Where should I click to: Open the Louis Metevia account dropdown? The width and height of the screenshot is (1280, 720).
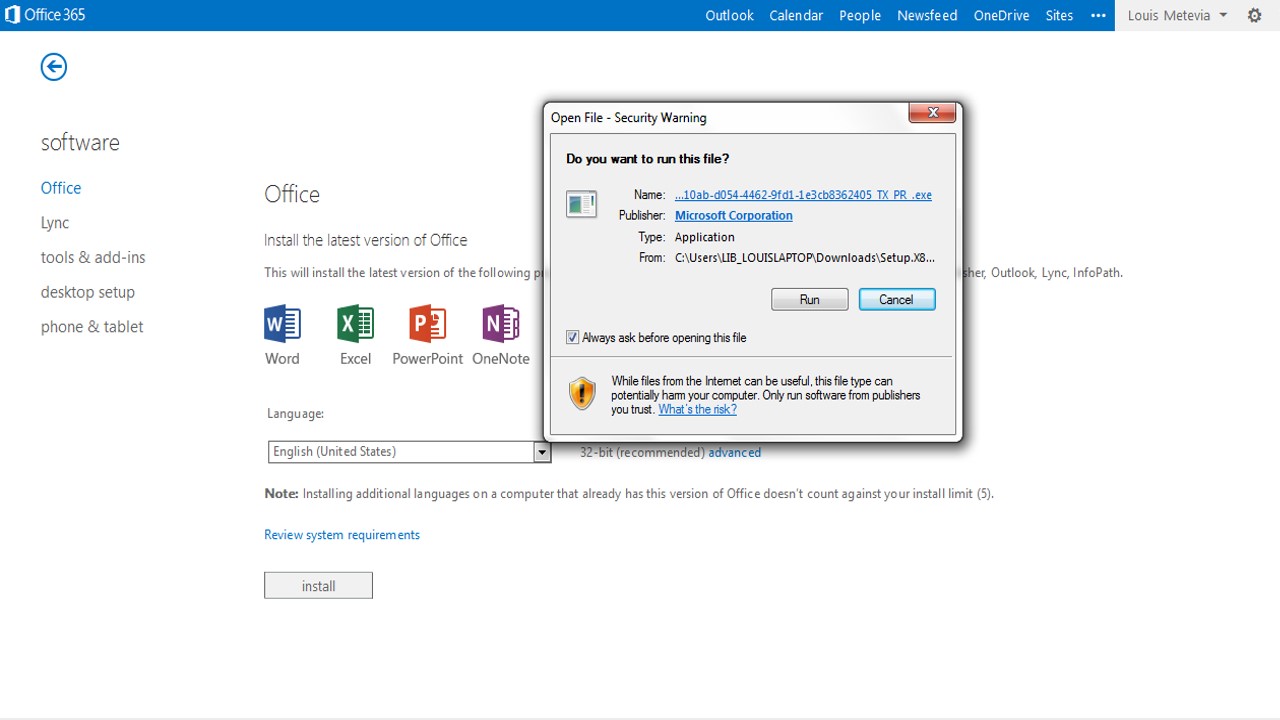(x=1177, y=15)
